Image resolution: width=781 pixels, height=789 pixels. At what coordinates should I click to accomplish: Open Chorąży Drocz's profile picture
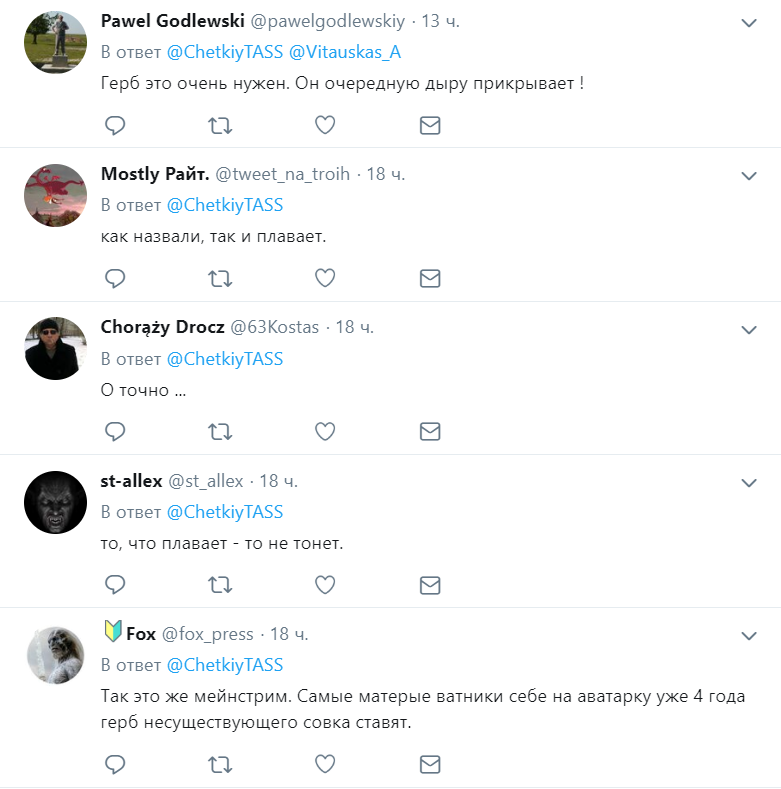(x=55, y=349)
